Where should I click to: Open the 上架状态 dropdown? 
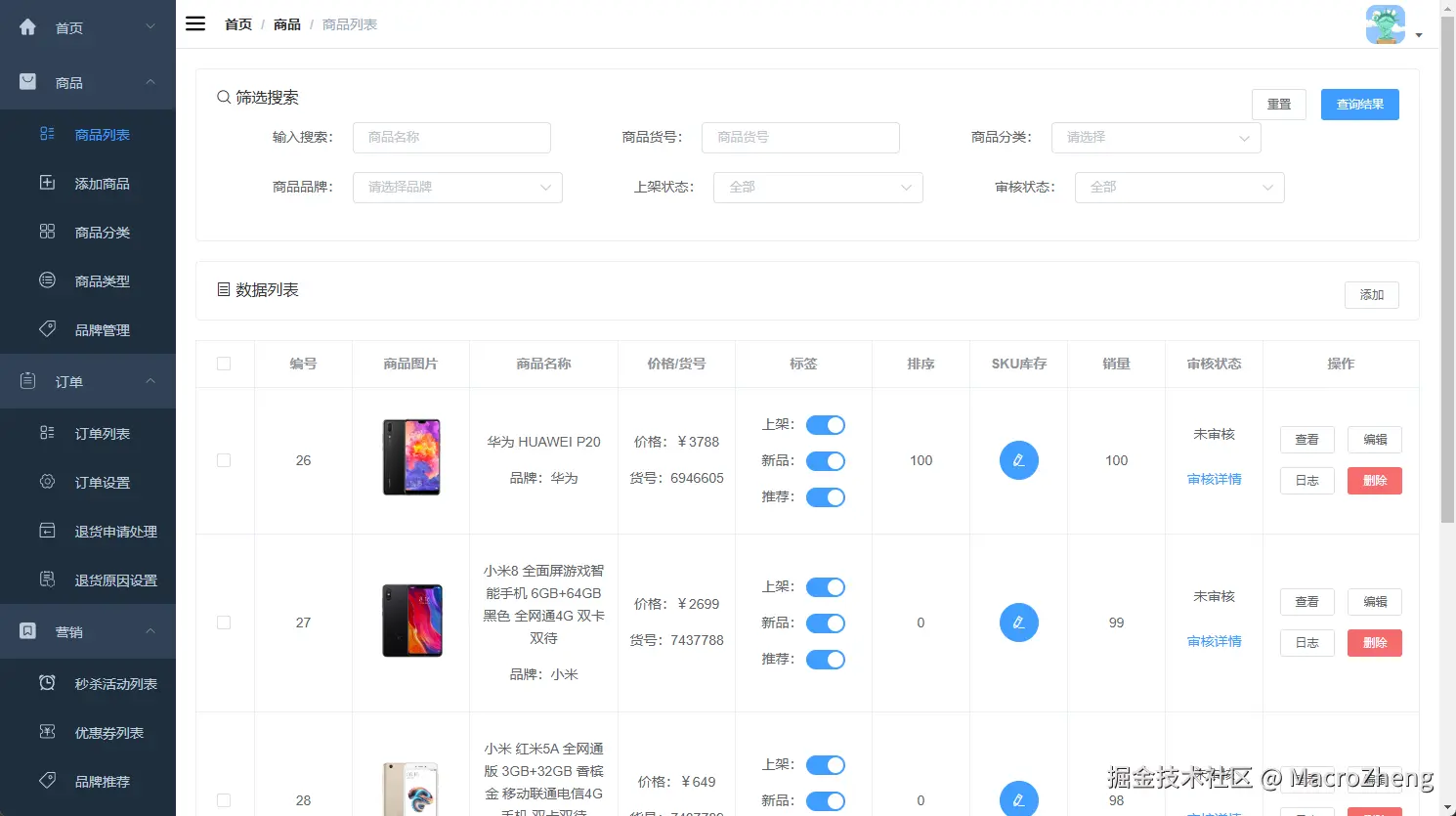coord(819,188)
